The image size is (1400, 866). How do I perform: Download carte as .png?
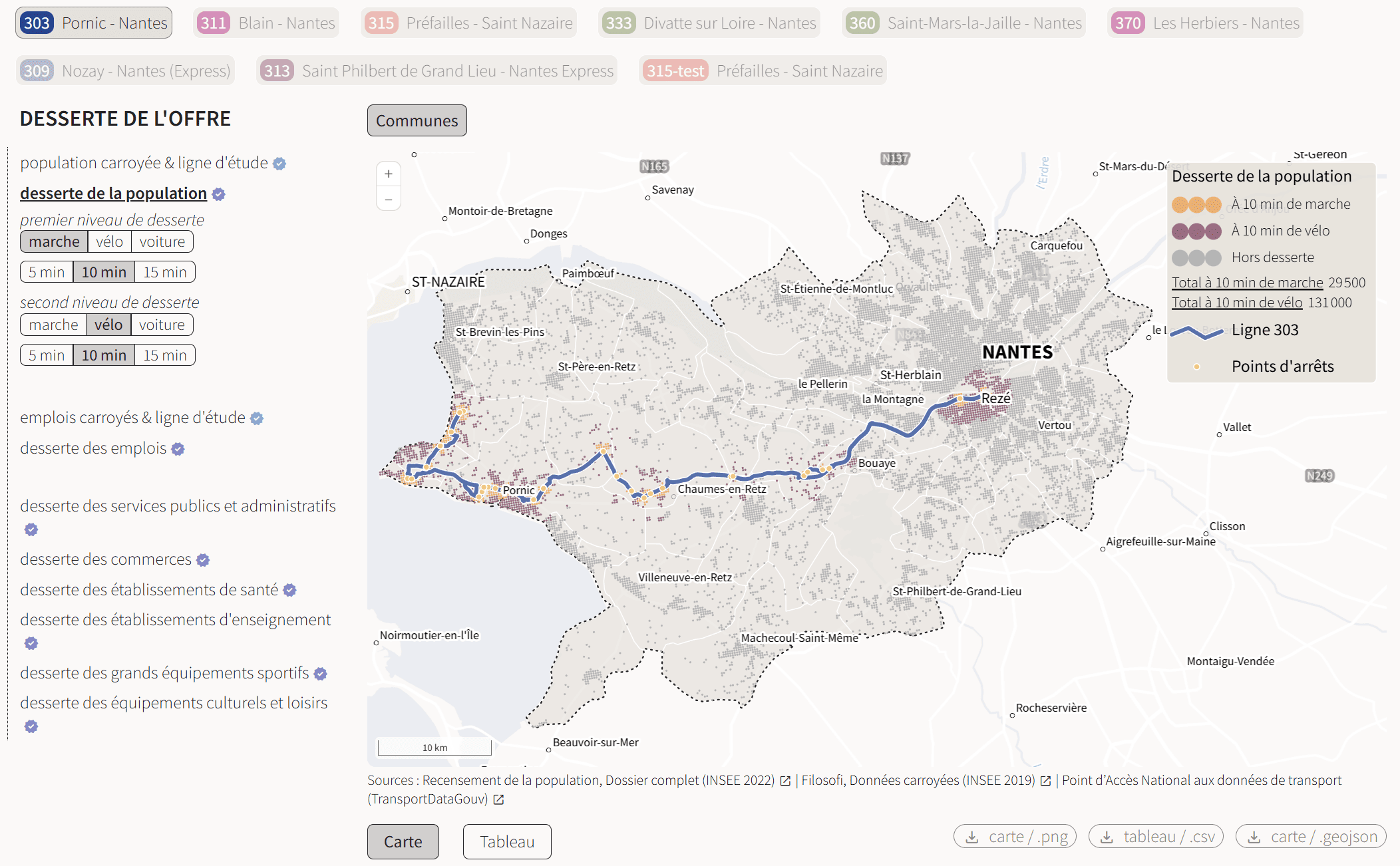pos(1015,837)
